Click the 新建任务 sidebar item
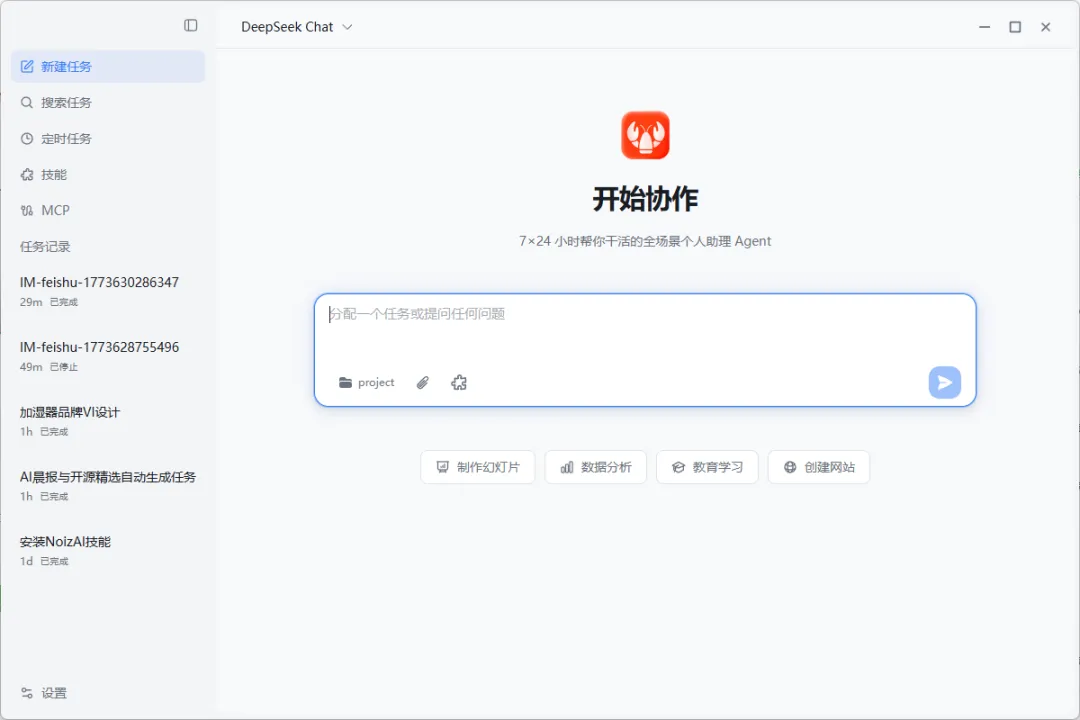The image size is (1080, 720). [x=108, y=67]
